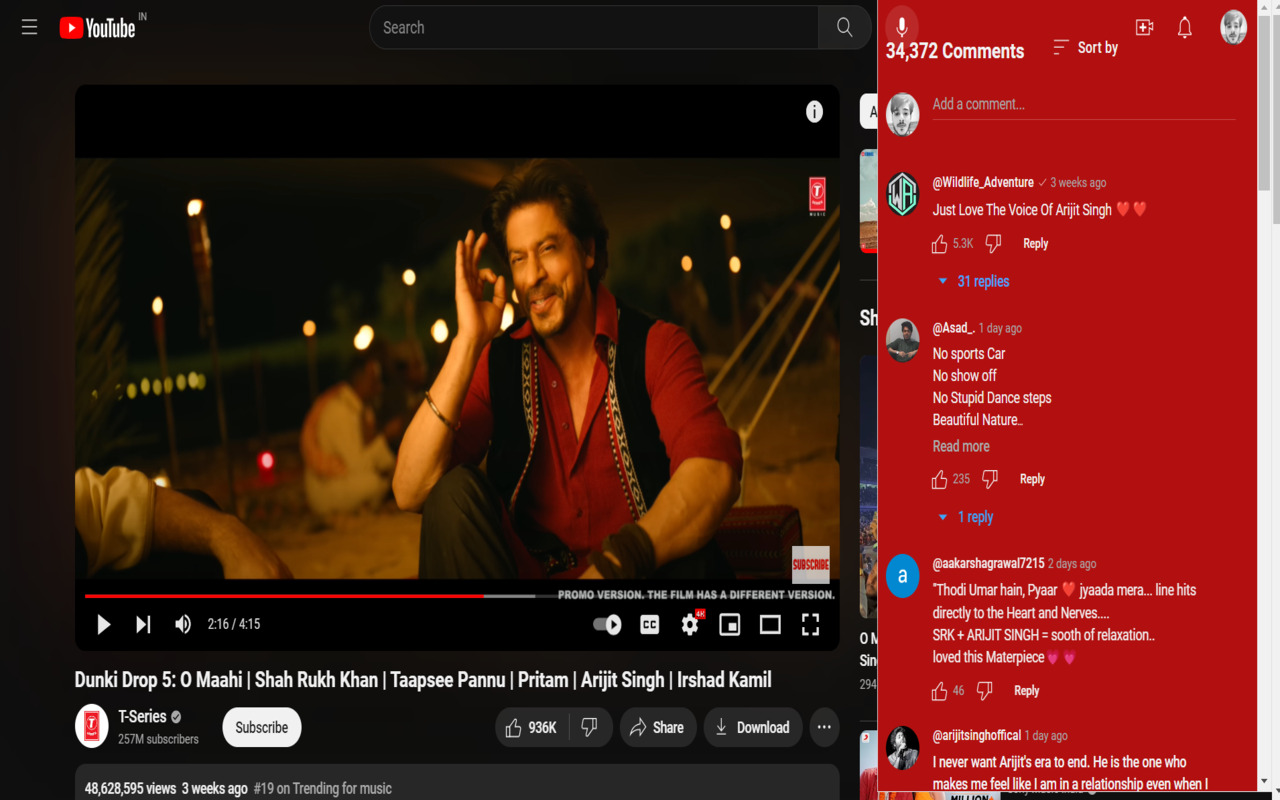Click 3 weeks ago timestamp on first comment
This screenshot has height=800, width=1280.
[1078, 183]
